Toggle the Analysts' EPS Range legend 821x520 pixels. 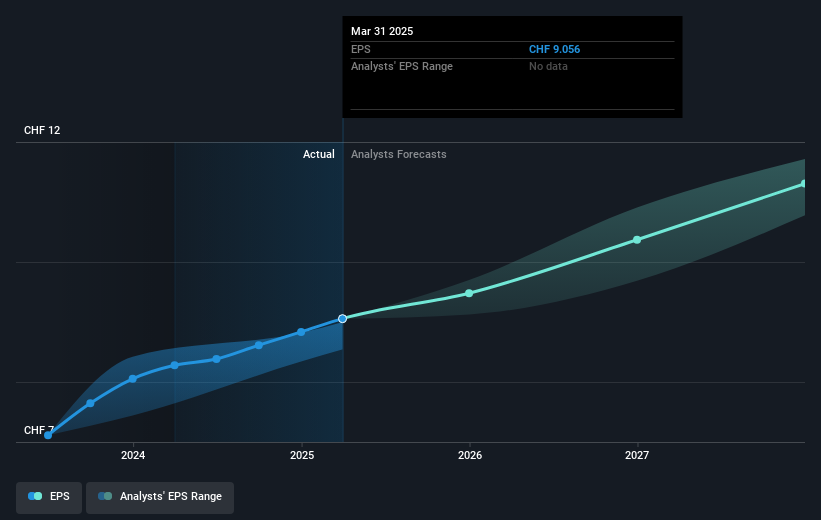coord(160,497)
